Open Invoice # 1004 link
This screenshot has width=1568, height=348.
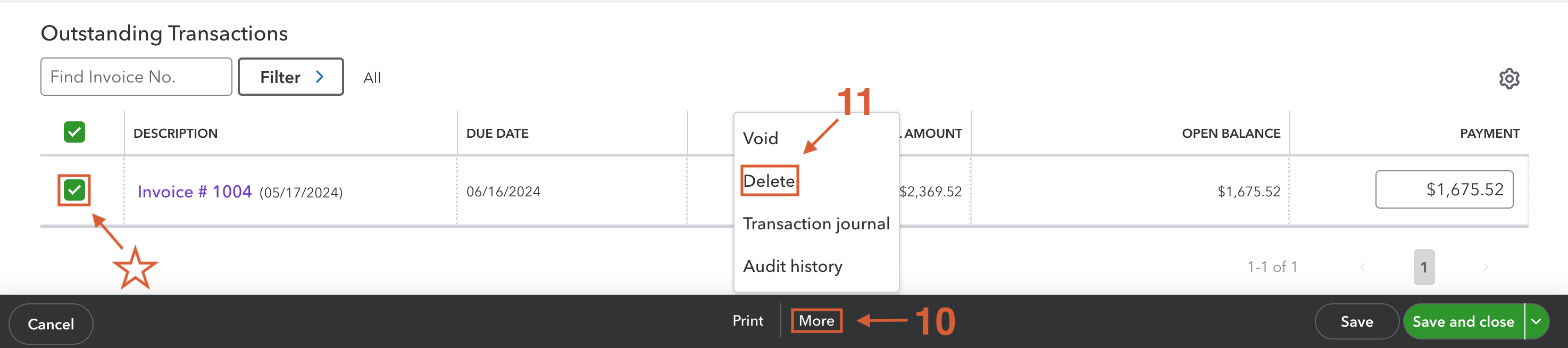click(x=194, y=190)
